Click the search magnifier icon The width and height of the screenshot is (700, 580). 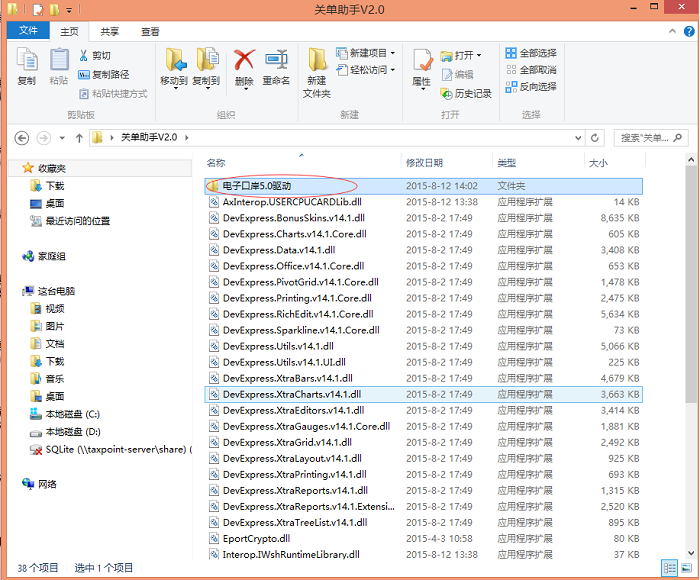pos(678,138)
